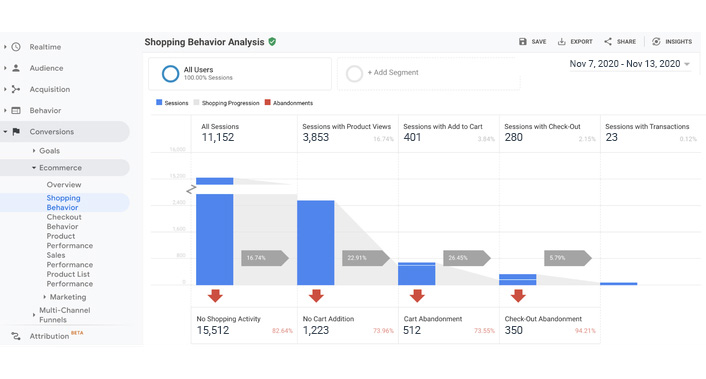Click the green verified shield icon
Image resolution: width=706 pixels, height=379 pixels.
(x=272, y=42)
